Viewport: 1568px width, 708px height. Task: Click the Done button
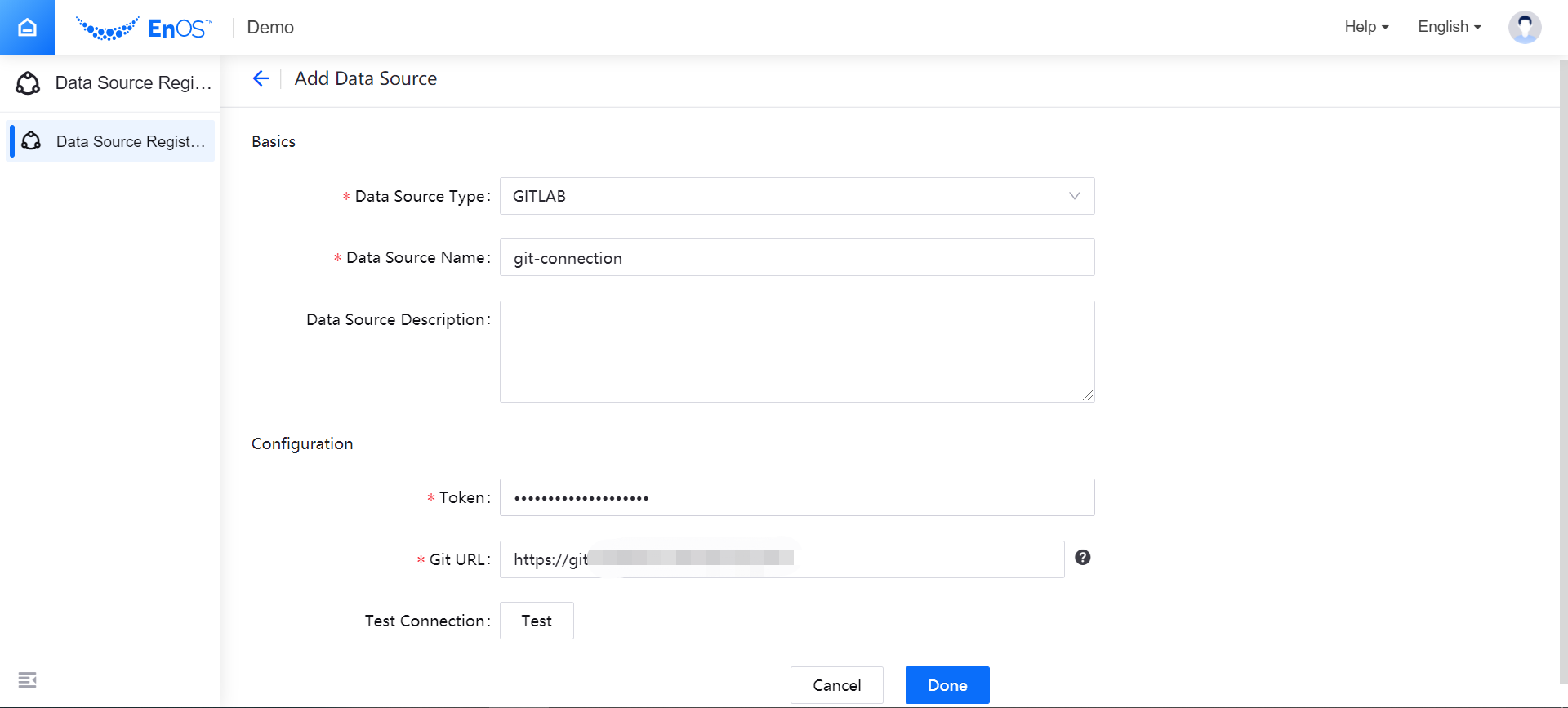pos(947,685)
